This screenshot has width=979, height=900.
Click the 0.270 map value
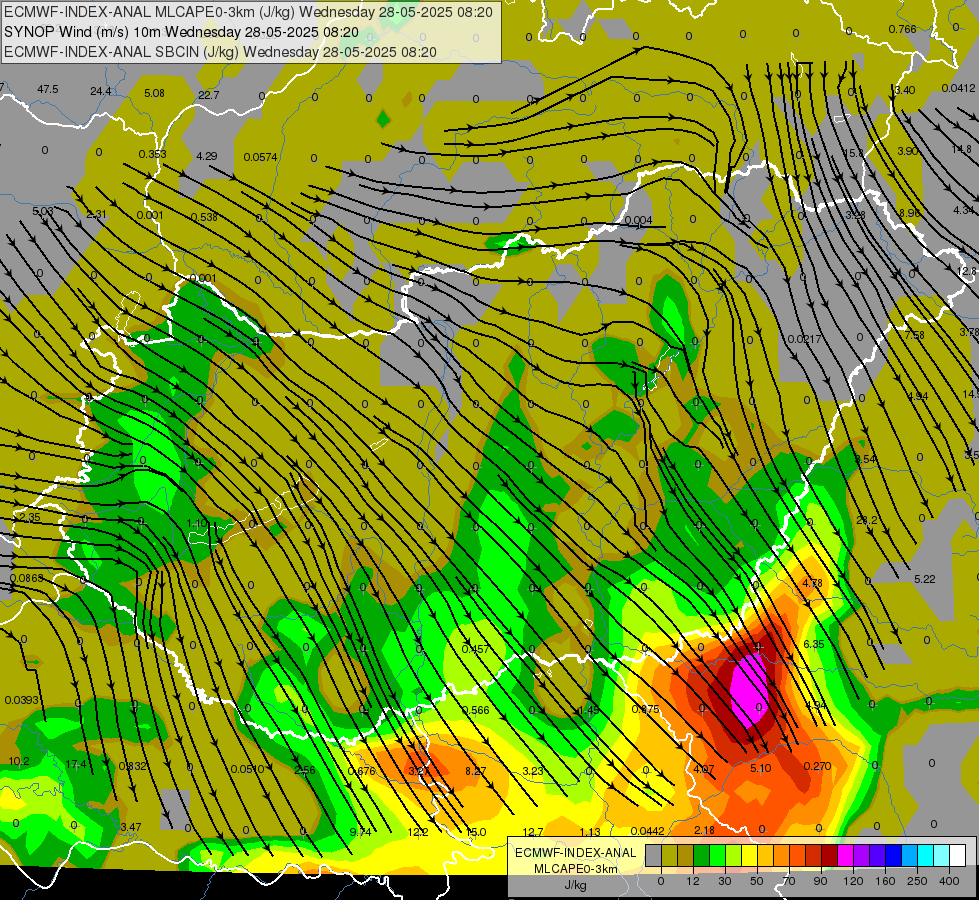[817, 766]
